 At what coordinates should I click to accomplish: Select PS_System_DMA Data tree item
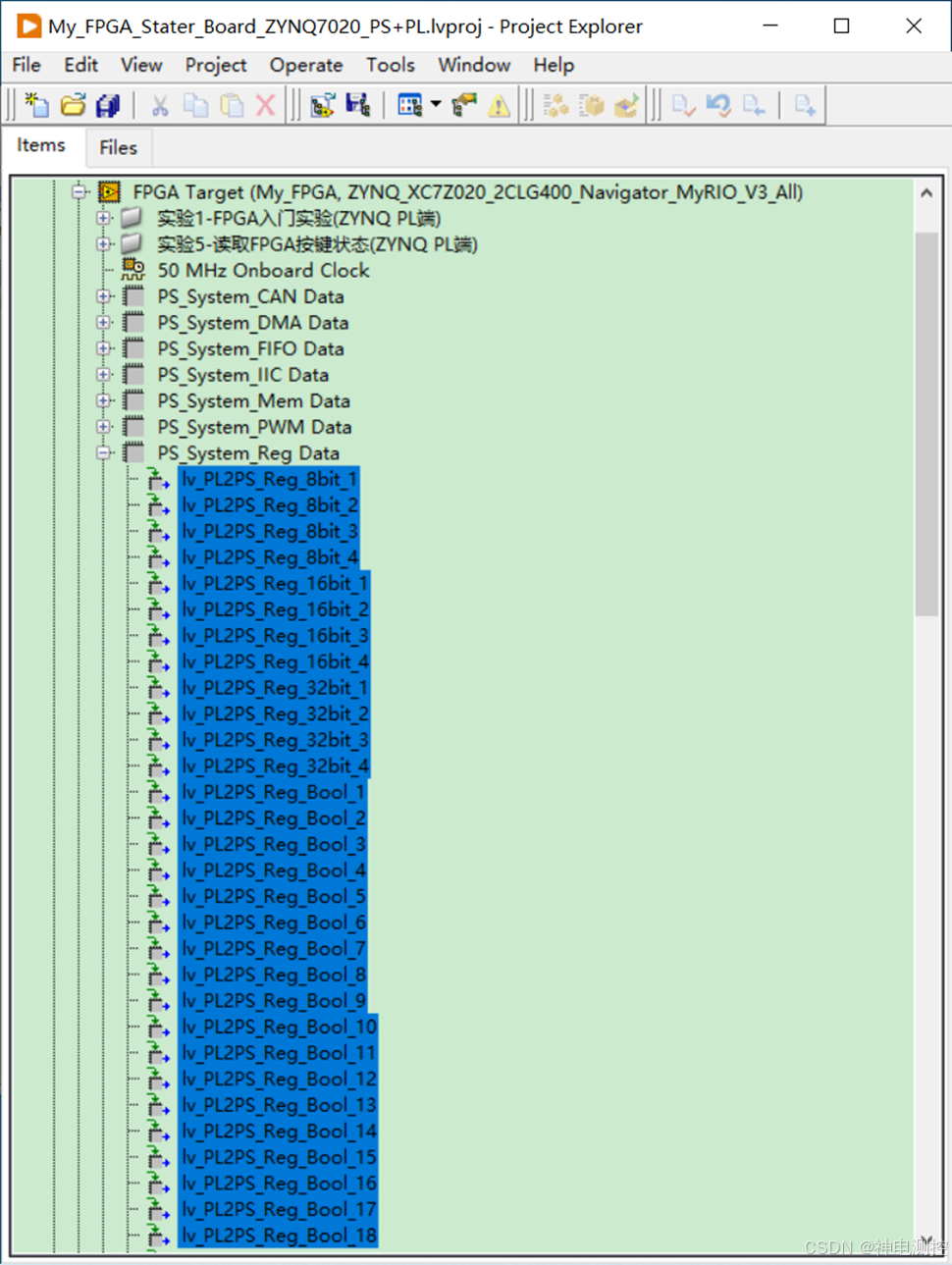click(252, 323)
